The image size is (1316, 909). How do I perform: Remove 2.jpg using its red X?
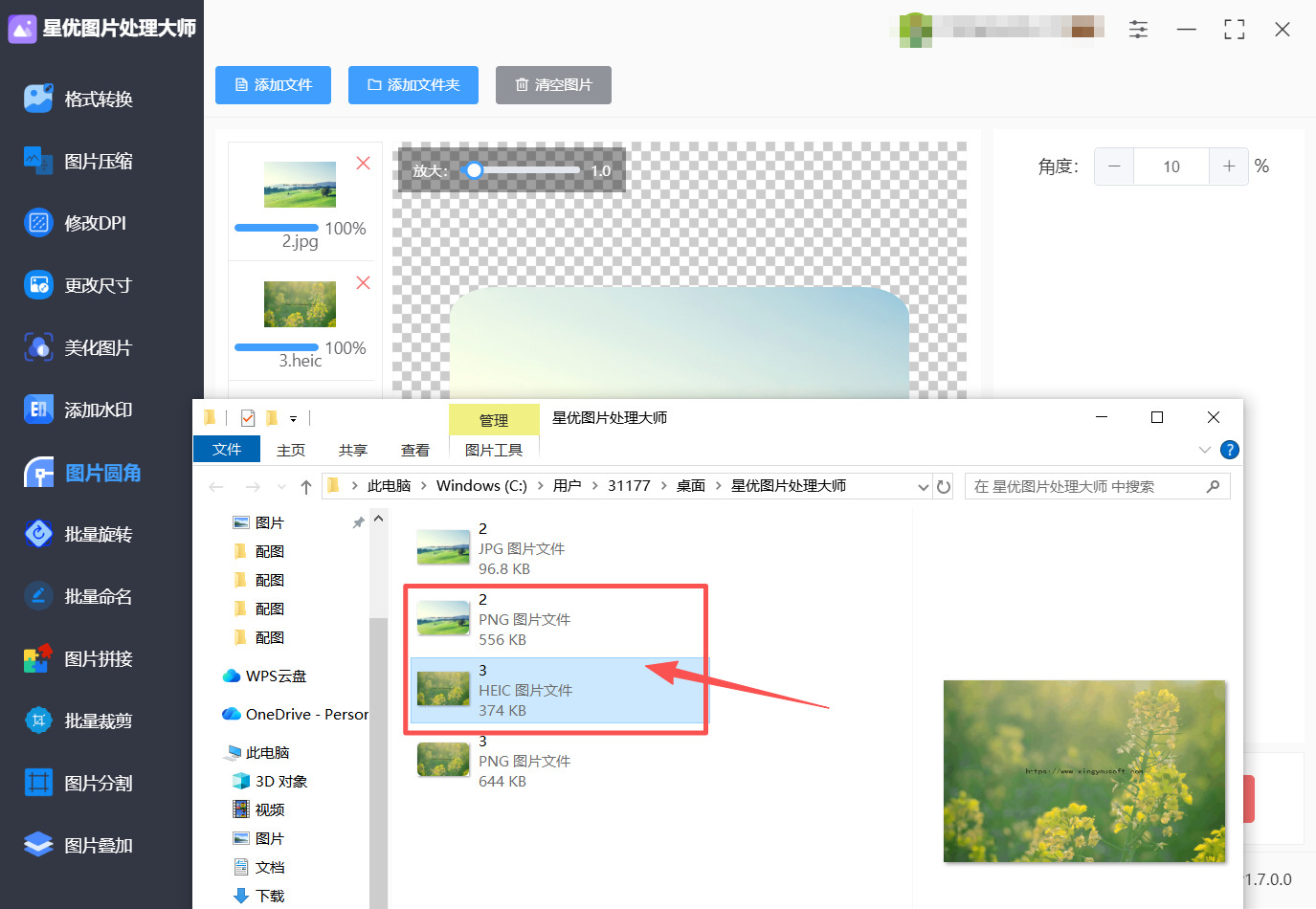363,164
